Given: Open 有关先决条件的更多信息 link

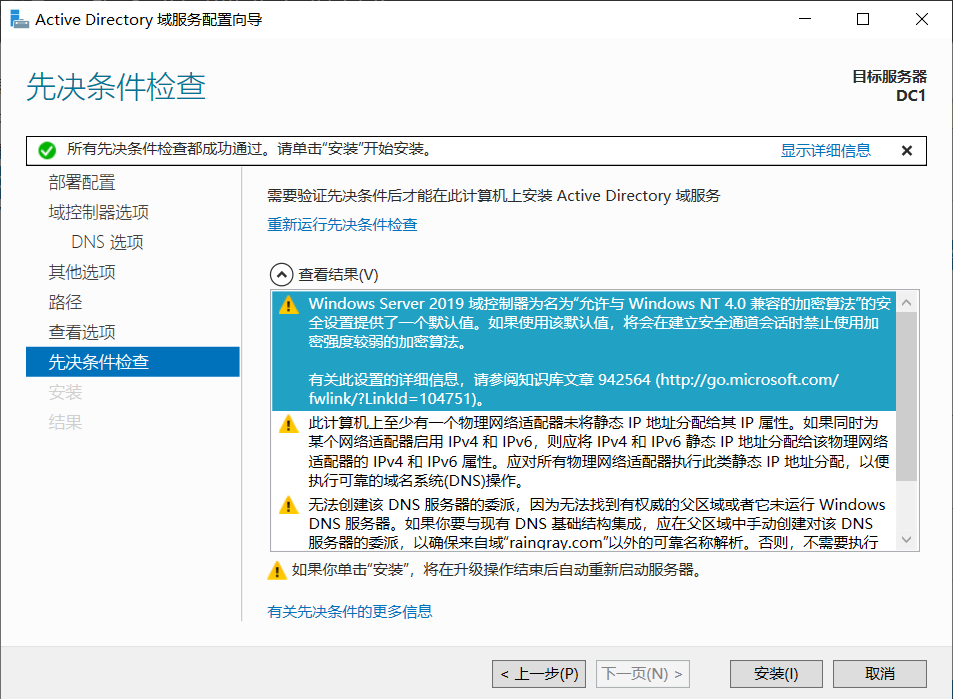Looking at the screenshot, I should pyautogui.click(x=349, y=611).
